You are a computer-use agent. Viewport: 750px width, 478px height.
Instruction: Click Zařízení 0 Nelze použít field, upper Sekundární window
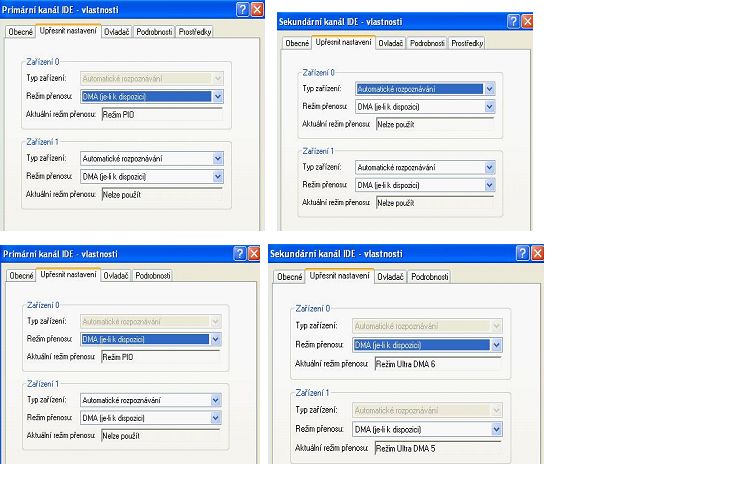(x=435, y=125)
